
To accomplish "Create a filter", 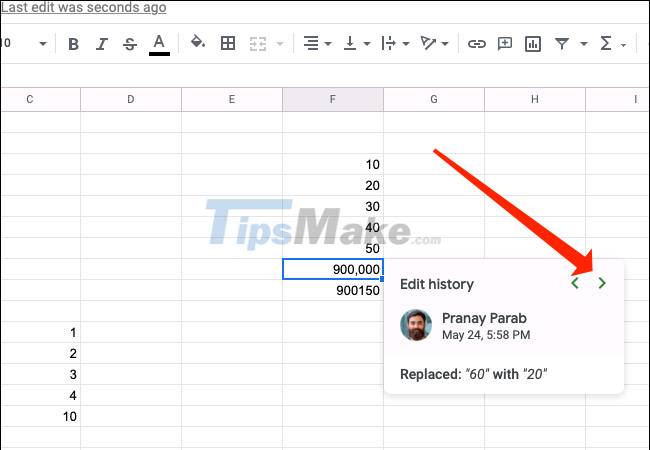I will point(562,44).
